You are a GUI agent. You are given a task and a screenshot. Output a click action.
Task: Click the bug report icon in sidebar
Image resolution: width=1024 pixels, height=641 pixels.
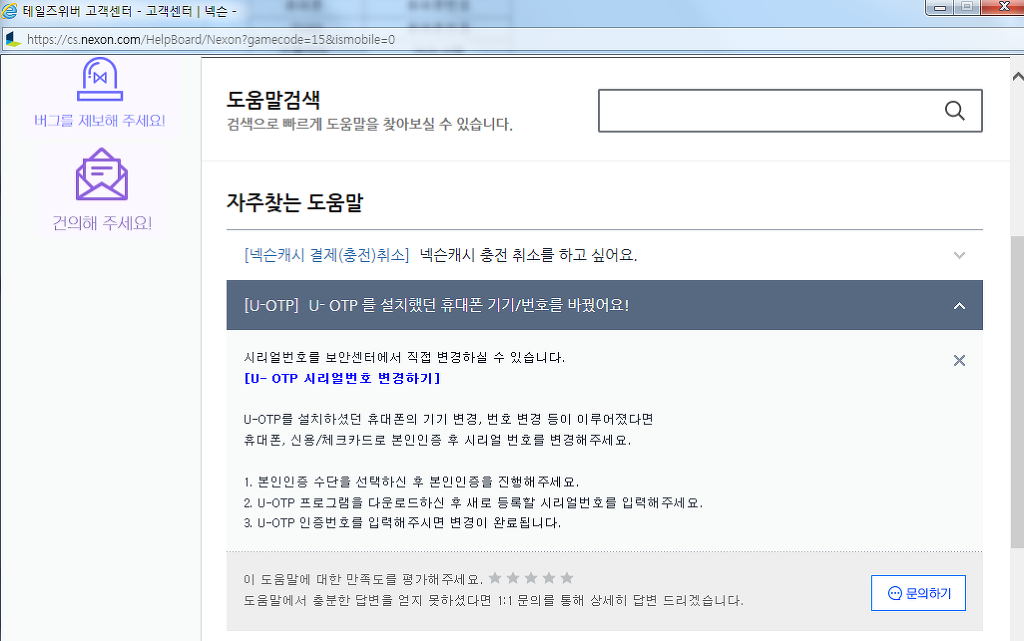(100, 79)
